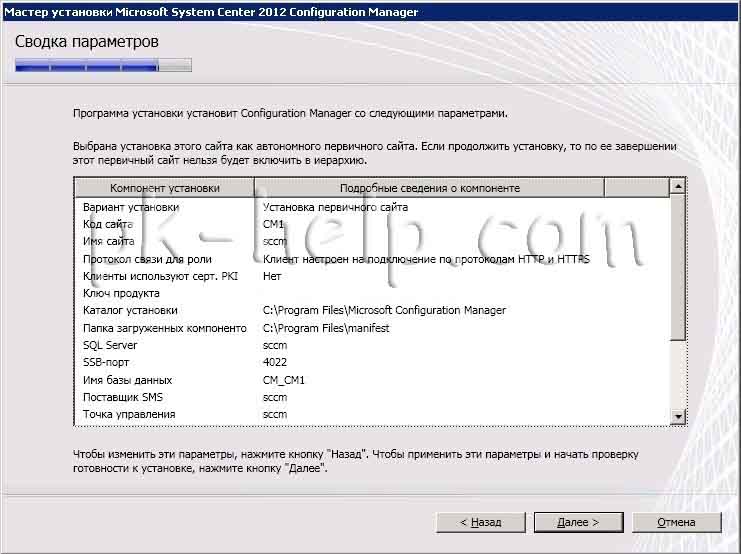Image resolution: width=741 pixels, height=554 pixels.
Task: Click the PKI value "Нет"
Action: pos(272,276)
